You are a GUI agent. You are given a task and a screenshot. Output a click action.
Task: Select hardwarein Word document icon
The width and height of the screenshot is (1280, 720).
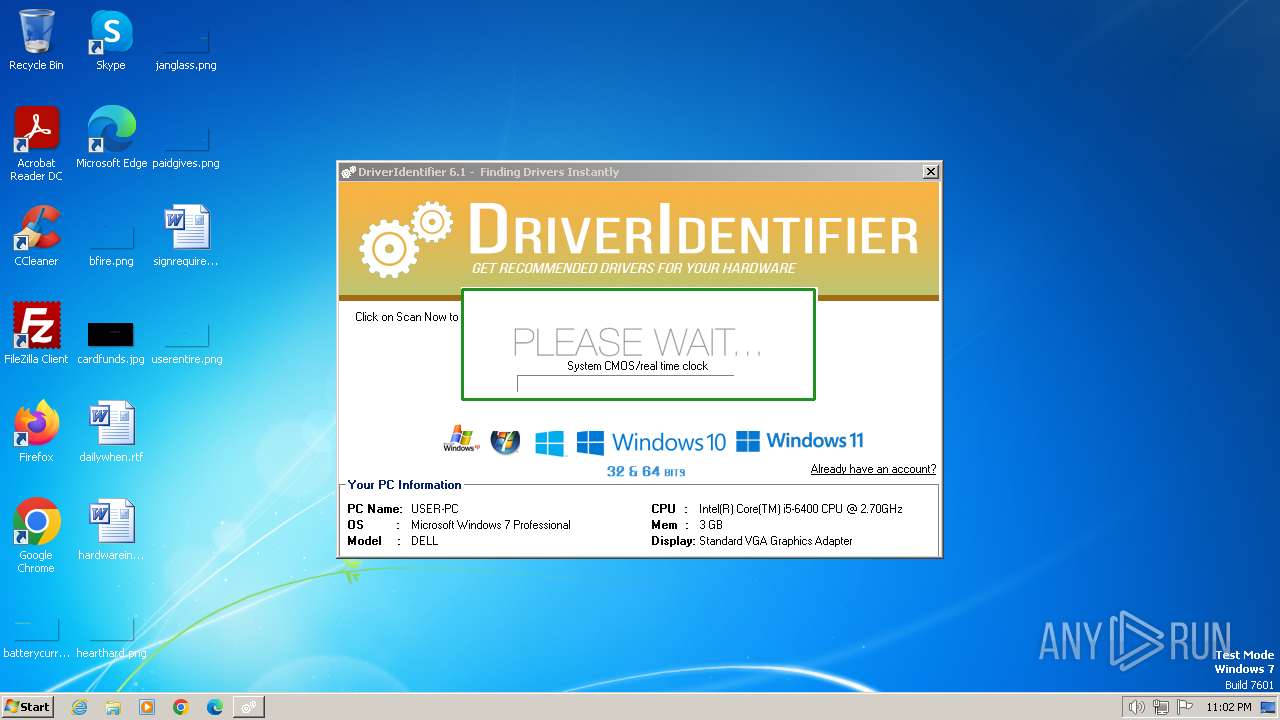(111, 530)
